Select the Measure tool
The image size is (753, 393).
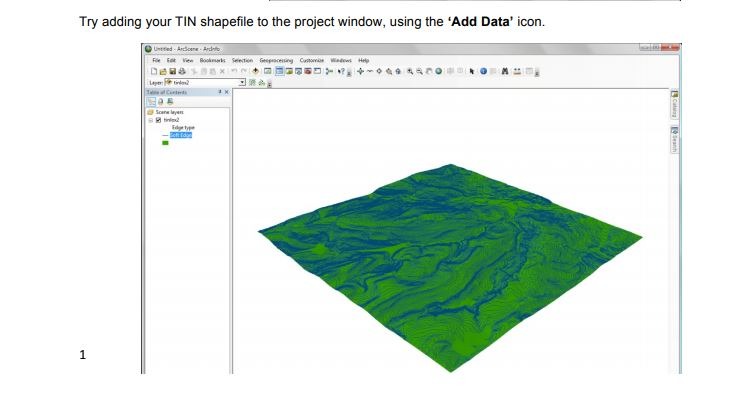tap(518, 71)
